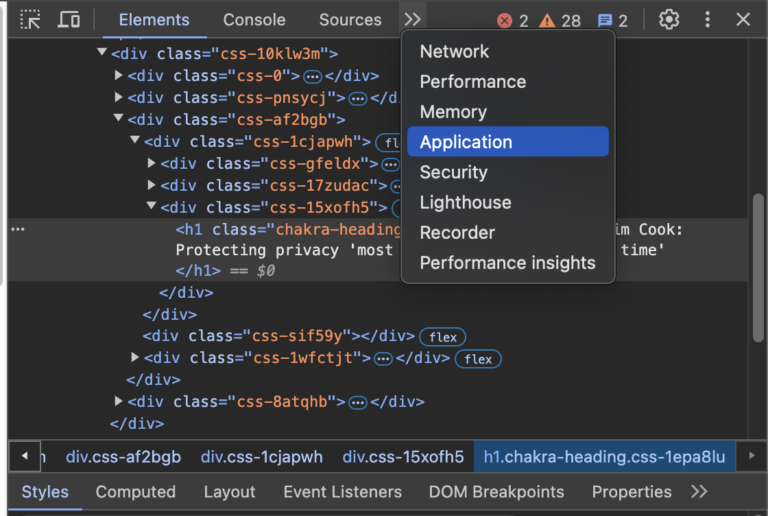Open the Computed styles tab
The width and height of the screenshot is (768, 516).
click(x=136, y=492)
